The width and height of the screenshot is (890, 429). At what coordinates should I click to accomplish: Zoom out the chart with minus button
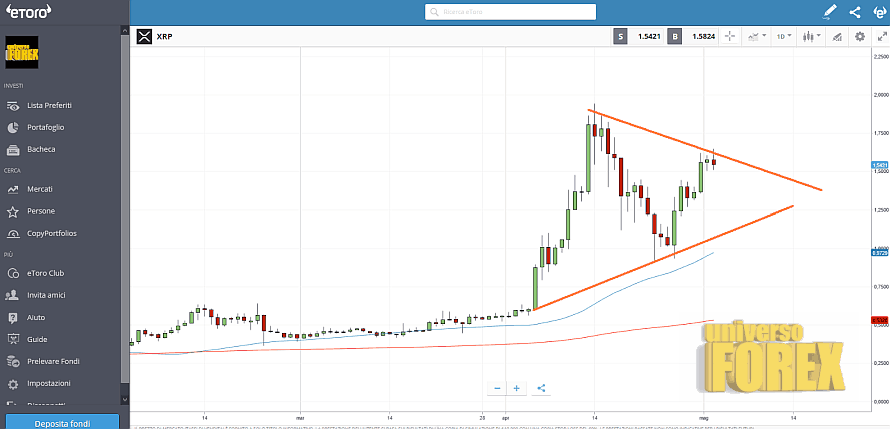[497, 388]
